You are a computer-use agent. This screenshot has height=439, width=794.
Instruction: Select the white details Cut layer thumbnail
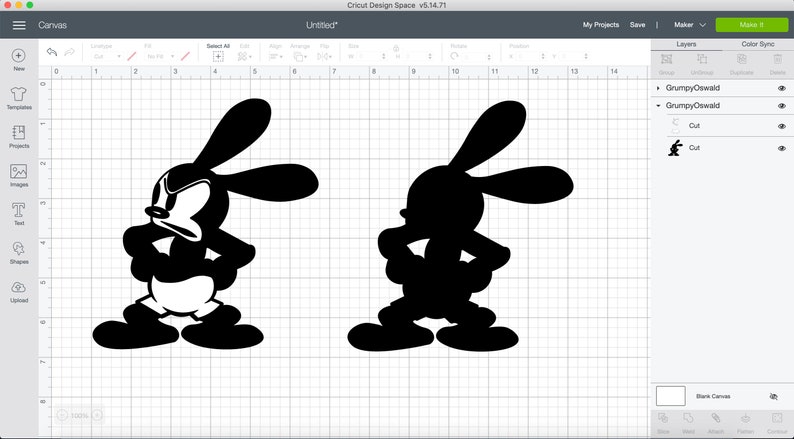click(x=675, y=126)
